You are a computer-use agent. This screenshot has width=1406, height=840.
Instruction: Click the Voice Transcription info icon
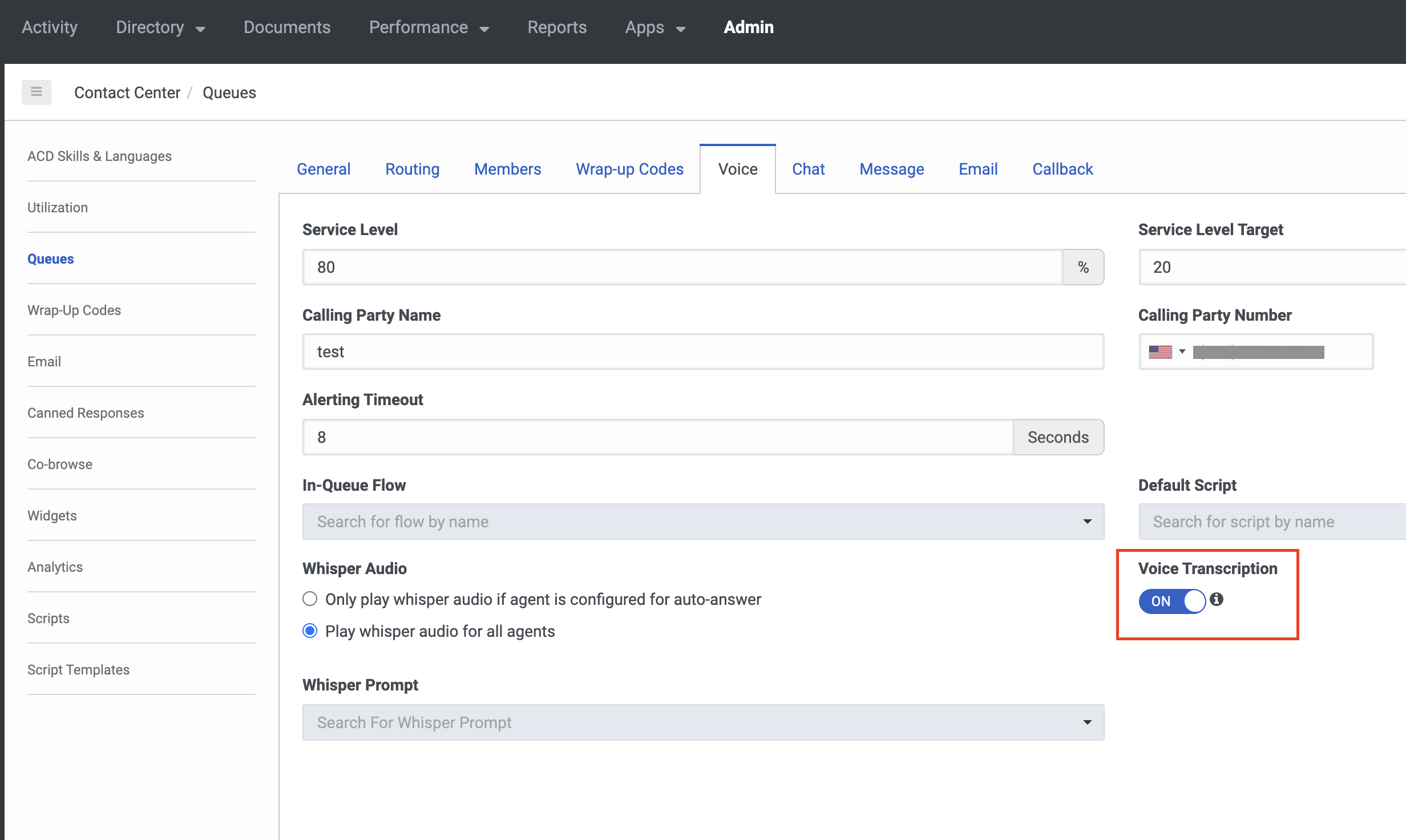(x=1215, y=600)
